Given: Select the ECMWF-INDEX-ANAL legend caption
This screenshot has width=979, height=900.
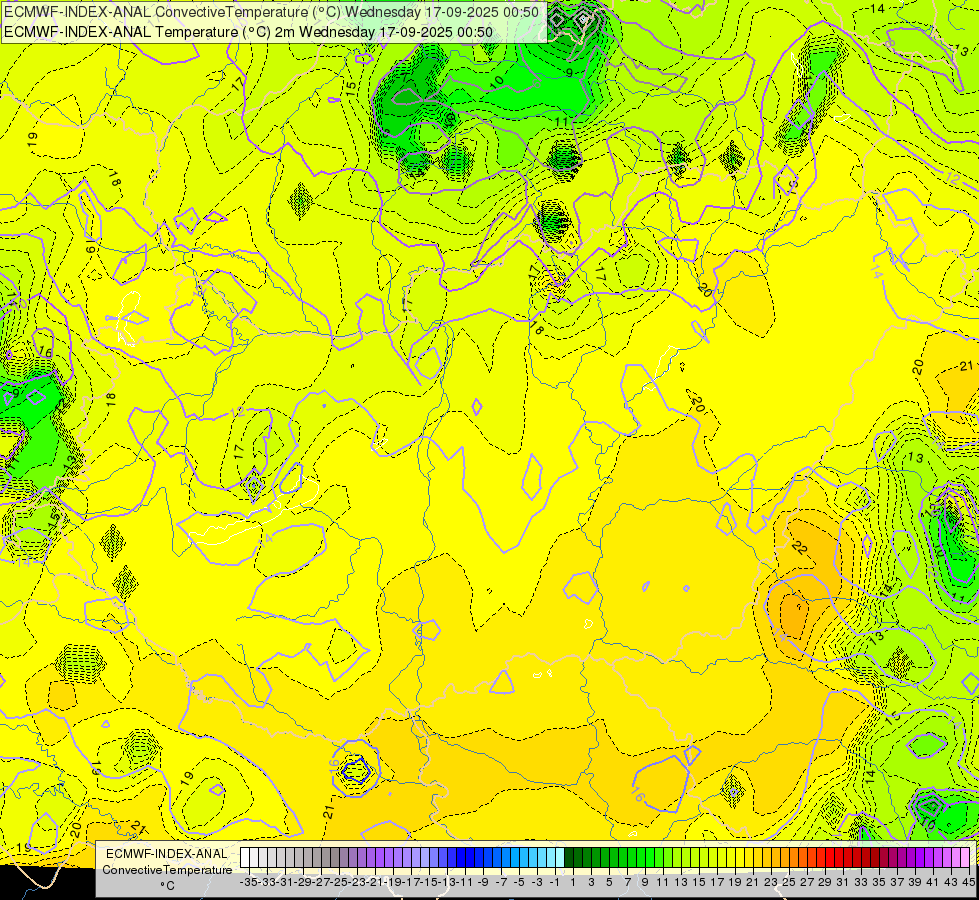Looking at the screenshot, I should click(x=167, y=854).
